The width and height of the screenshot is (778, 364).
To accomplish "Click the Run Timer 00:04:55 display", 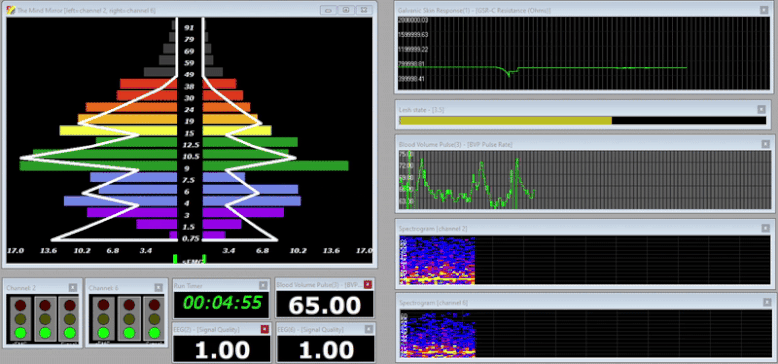I will point(221,303).
